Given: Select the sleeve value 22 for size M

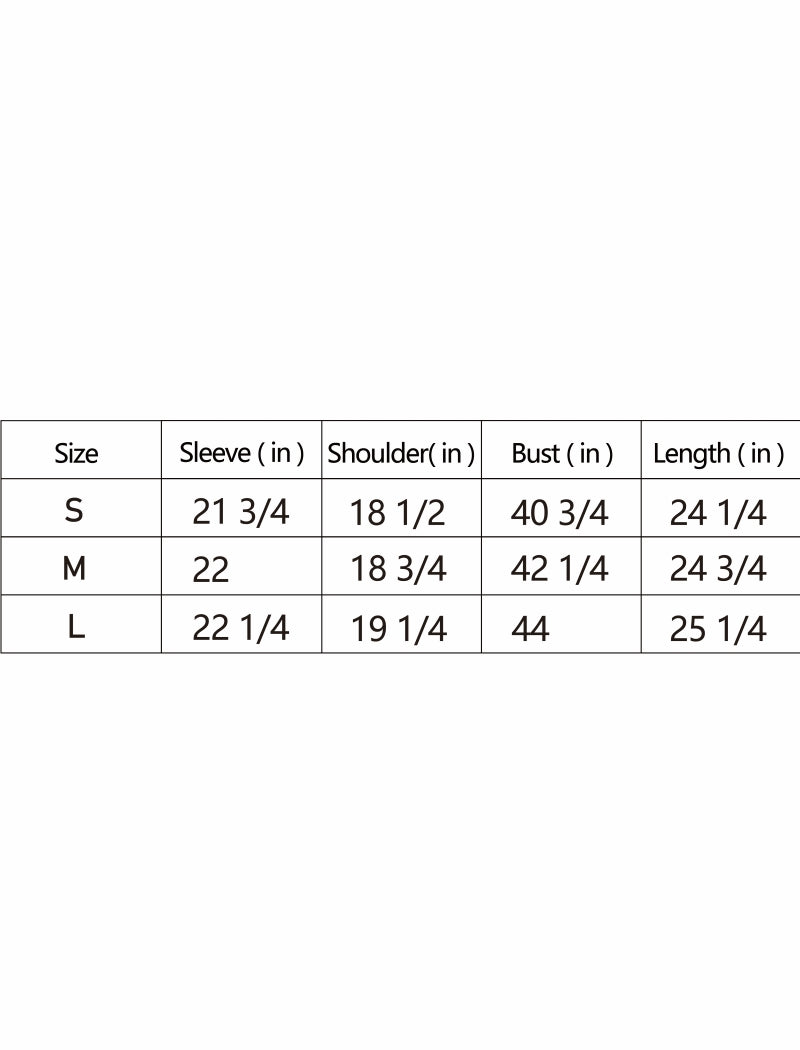Looking at the screenshot, I should 211,570.
